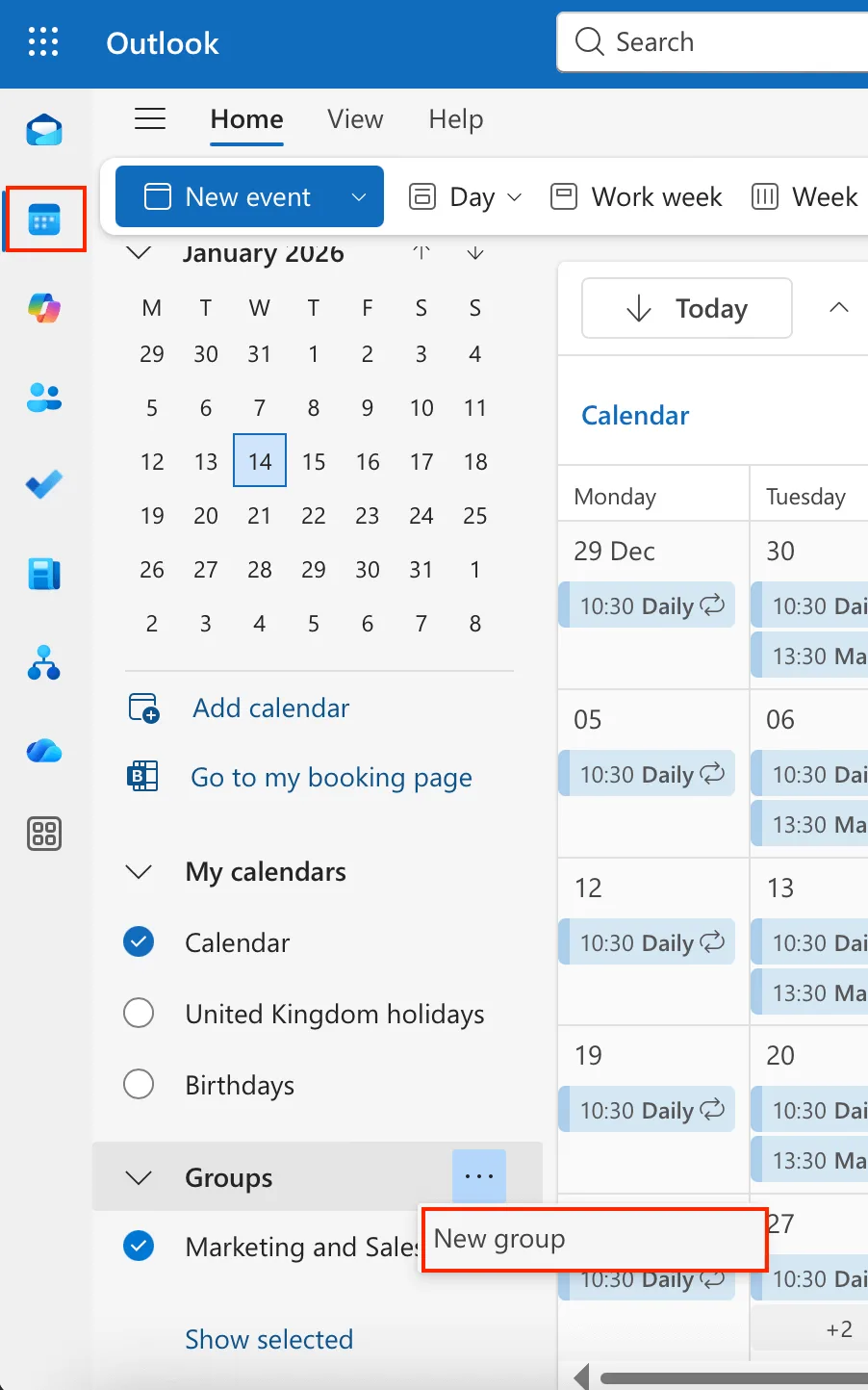Open Microsoft To Do from the sidebar
The height and width of the screenshot is (1390, 868).
point(43,485)
